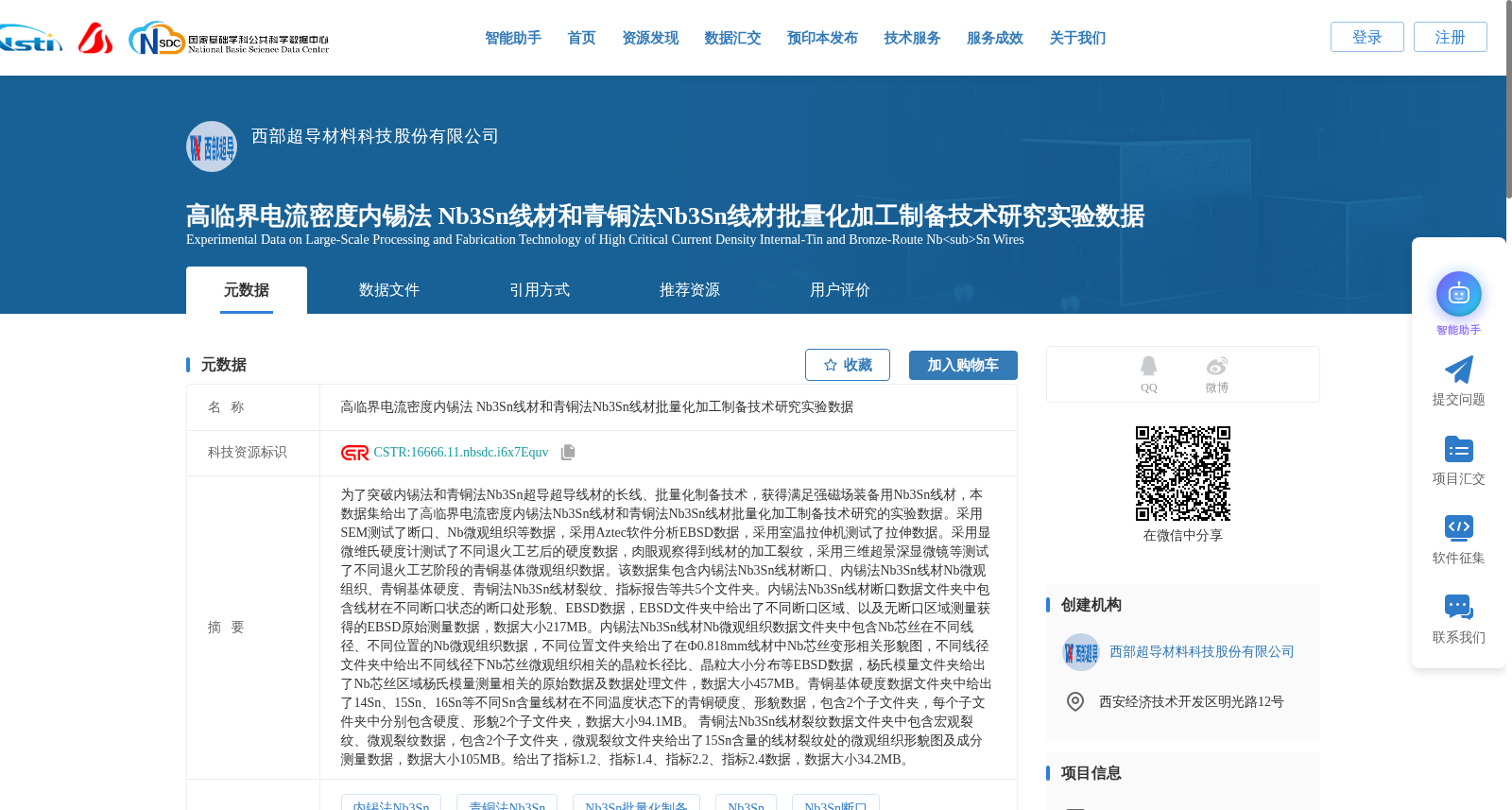Click the page vertical scrollbar
The height and width of the screenshot is (810, 1512).
(x=1508, y=99)
